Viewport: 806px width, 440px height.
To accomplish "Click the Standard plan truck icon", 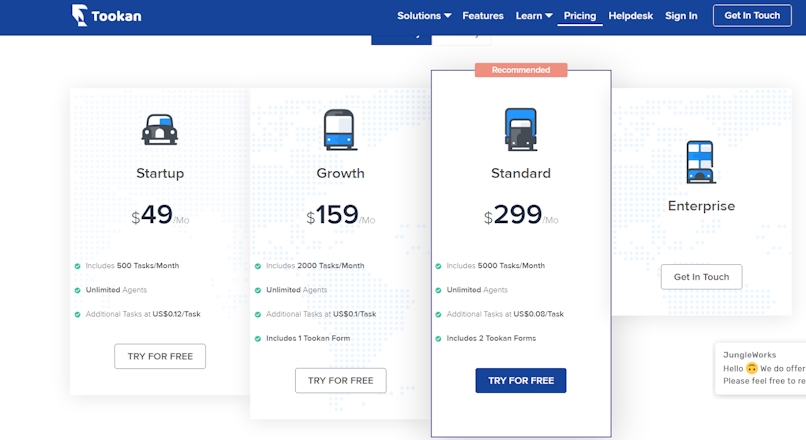I will 521,130.
